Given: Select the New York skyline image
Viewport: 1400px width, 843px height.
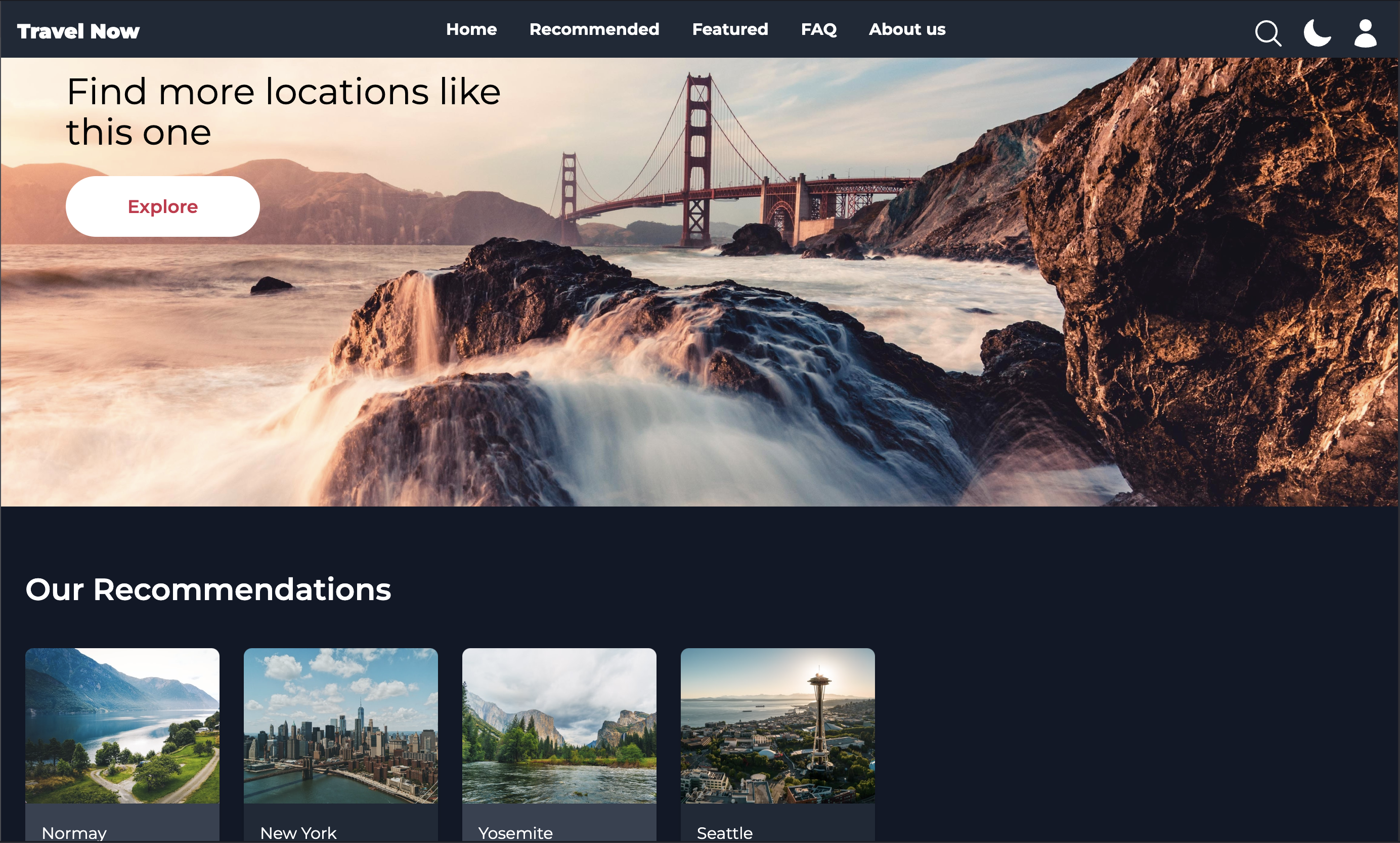Looking at the screenshot, I should click(340, 726).
